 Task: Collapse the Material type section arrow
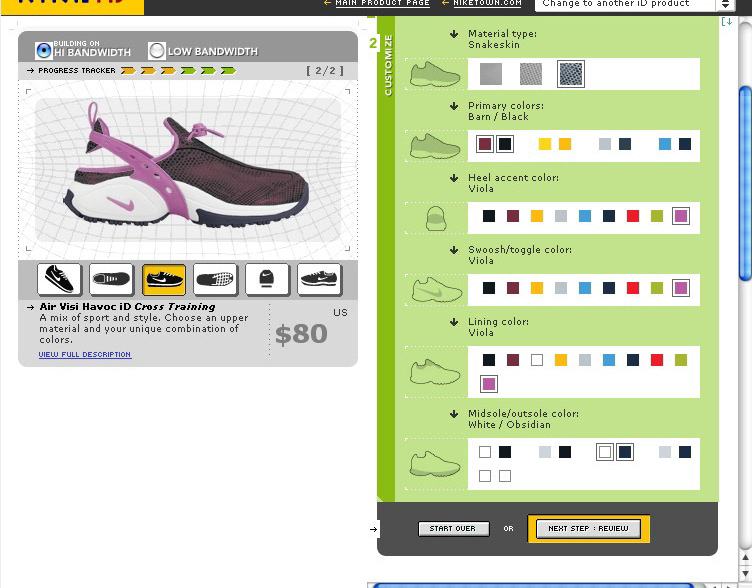[x=454, y=34]
